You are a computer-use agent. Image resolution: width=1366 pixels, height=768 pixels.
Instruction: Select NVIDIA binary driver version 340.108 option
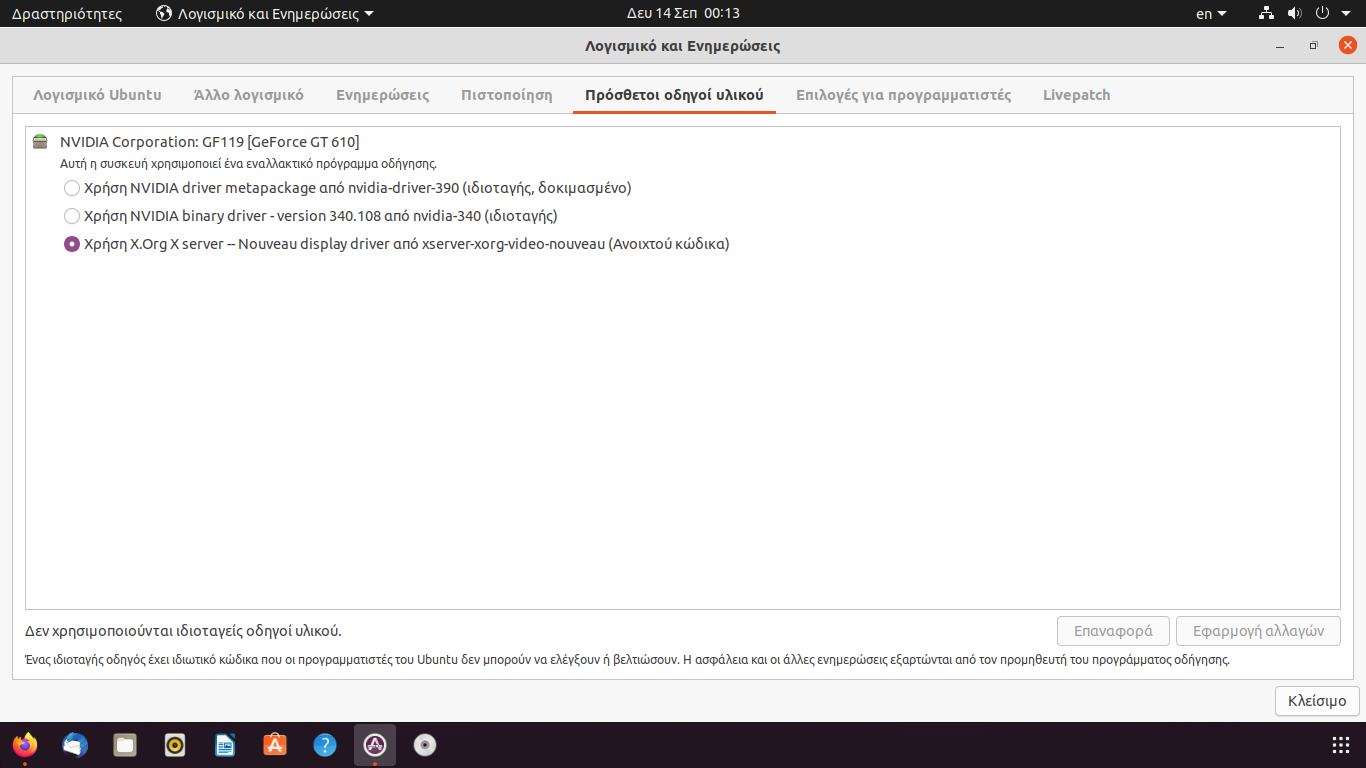pyautogui.click(x=311, y=216)
